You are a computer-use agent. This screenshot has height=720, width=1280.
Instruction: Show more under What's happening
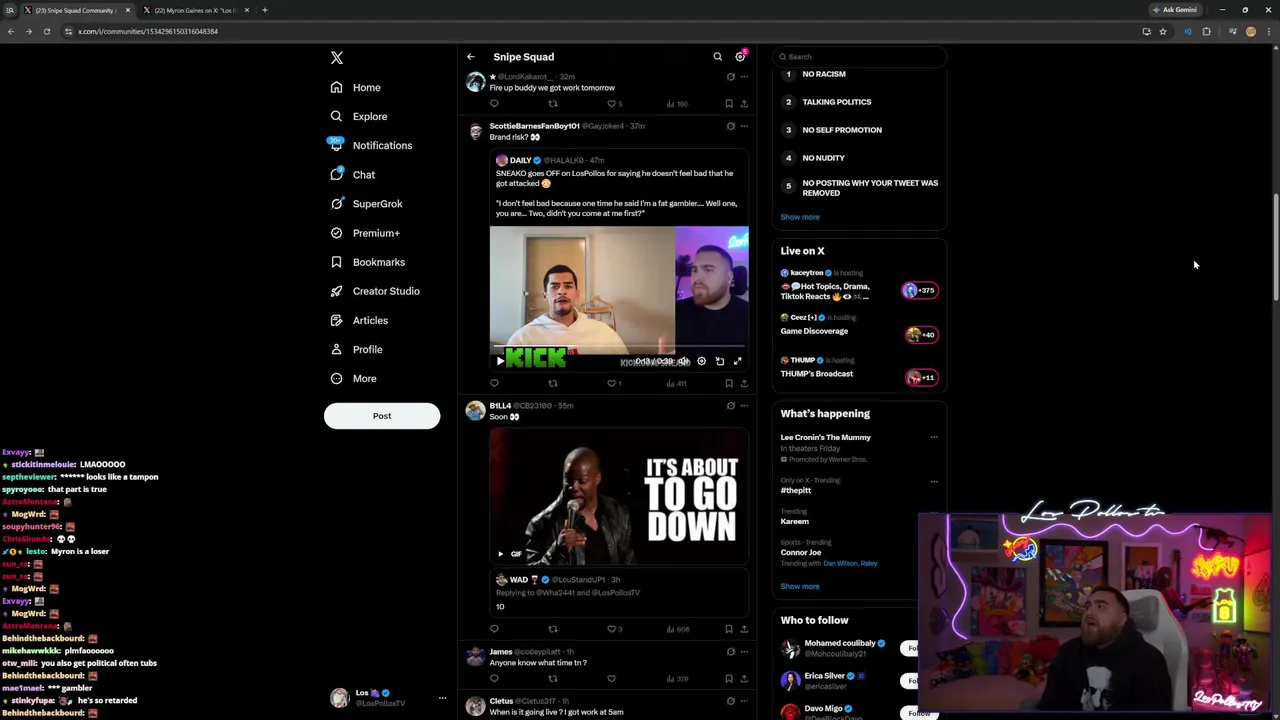(x=800, y=587)
